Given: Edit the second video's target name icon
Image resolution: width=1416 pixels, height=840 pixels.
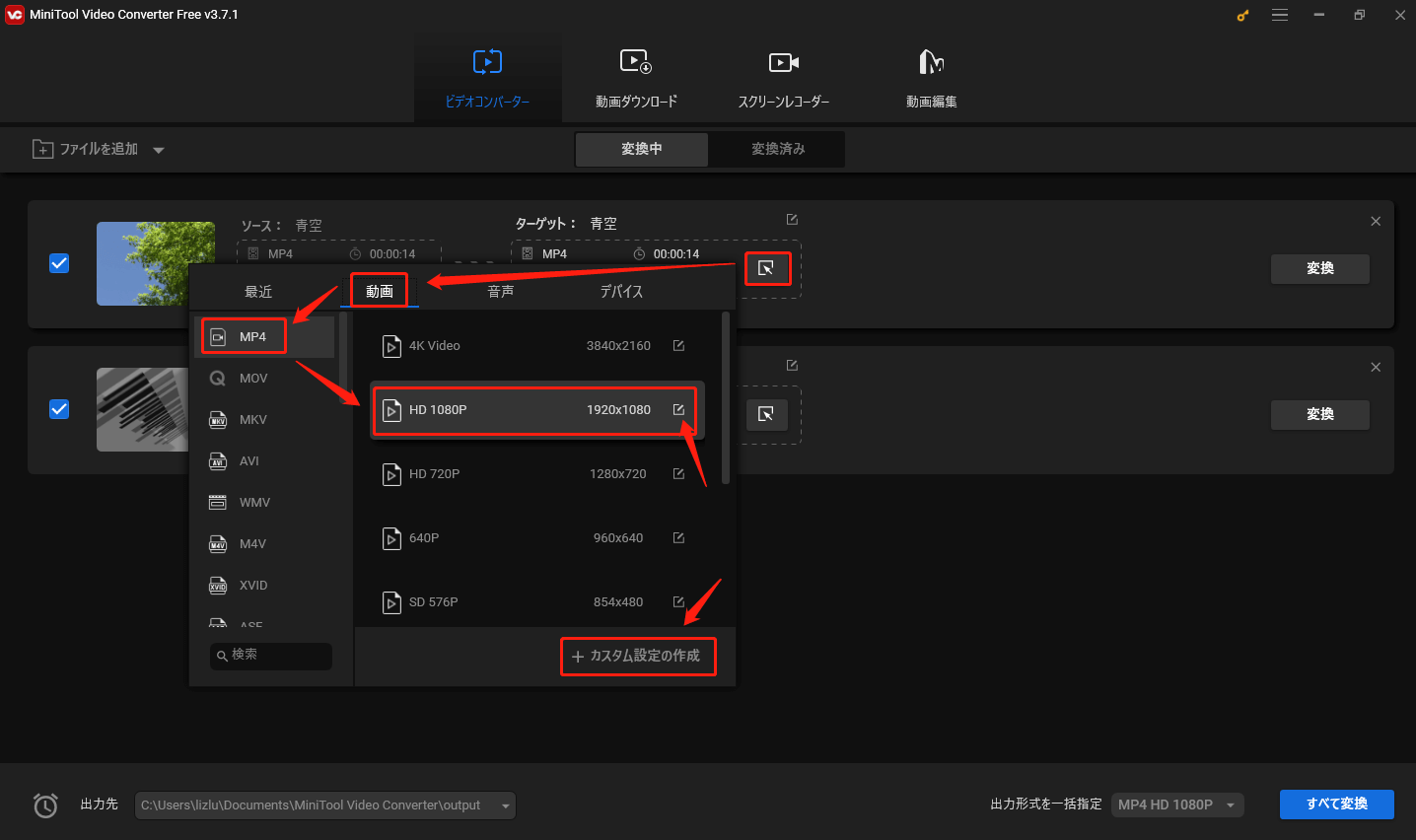Looking at the screenshot, I should 792,366.
